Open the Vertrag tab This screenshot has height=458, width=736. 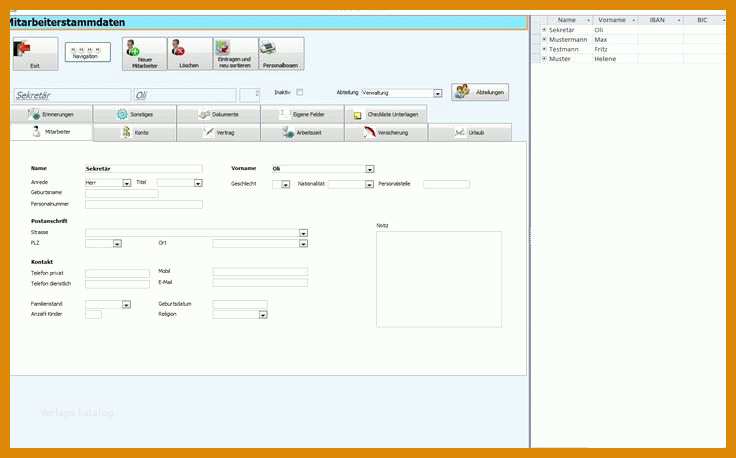[218, 133]
